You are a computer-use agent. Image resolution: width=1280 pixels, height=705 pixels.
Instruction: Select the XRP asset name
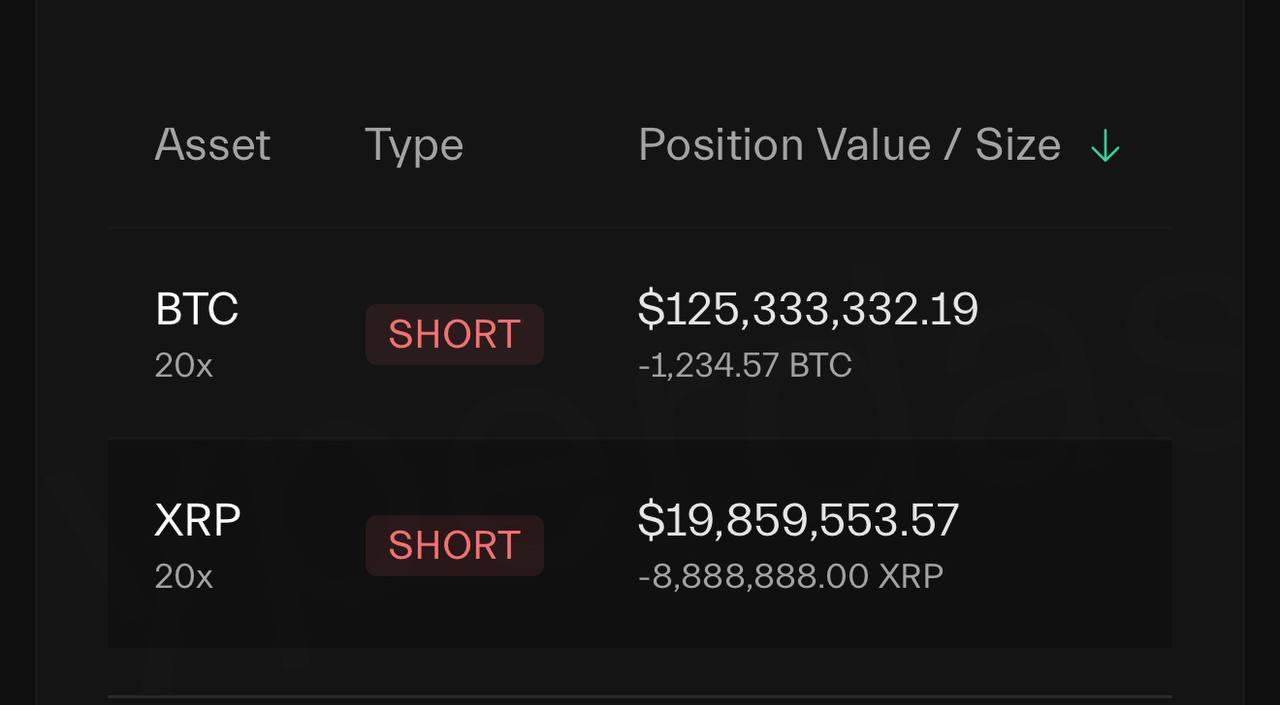(198, 521)
